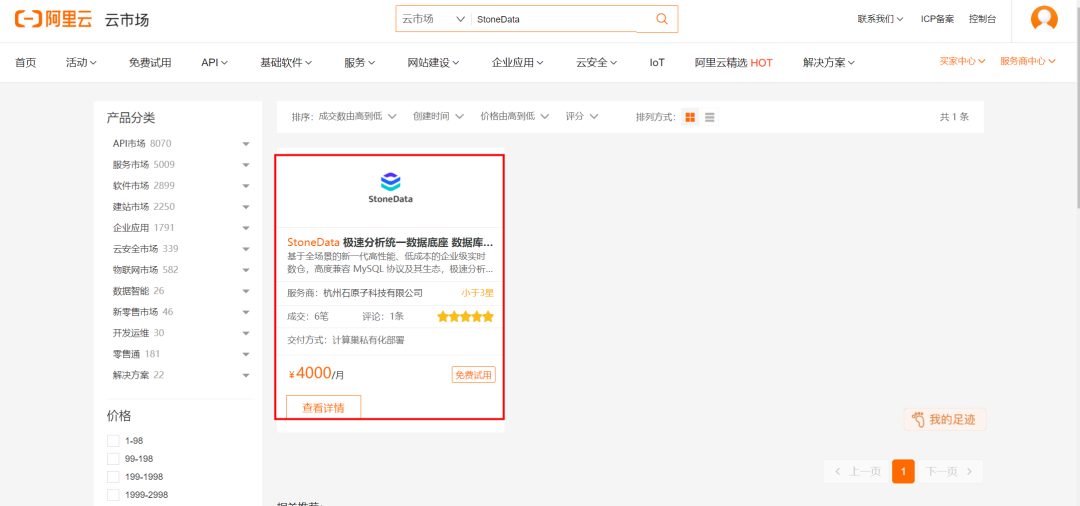
Task: Open 免费试用 navigation item
Action: pos(149,63)
